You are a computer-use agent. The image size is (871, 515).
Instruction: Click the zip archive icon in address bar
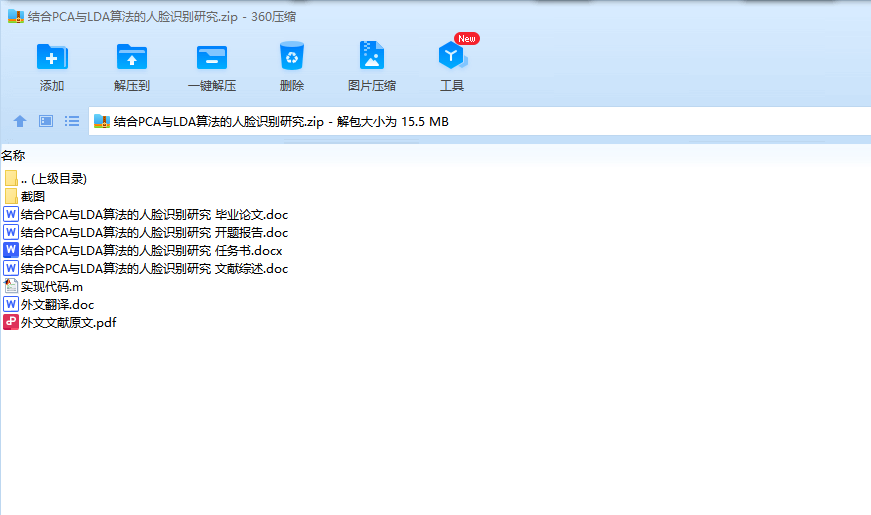[x=102, y=122]
